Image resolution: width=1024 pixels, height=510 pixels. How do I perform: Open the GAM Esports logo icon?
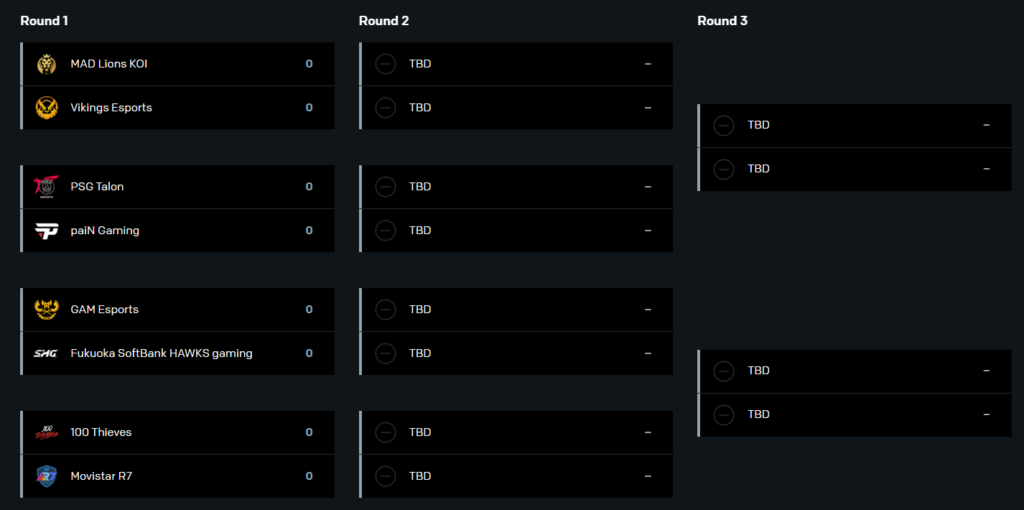[46, 310]
